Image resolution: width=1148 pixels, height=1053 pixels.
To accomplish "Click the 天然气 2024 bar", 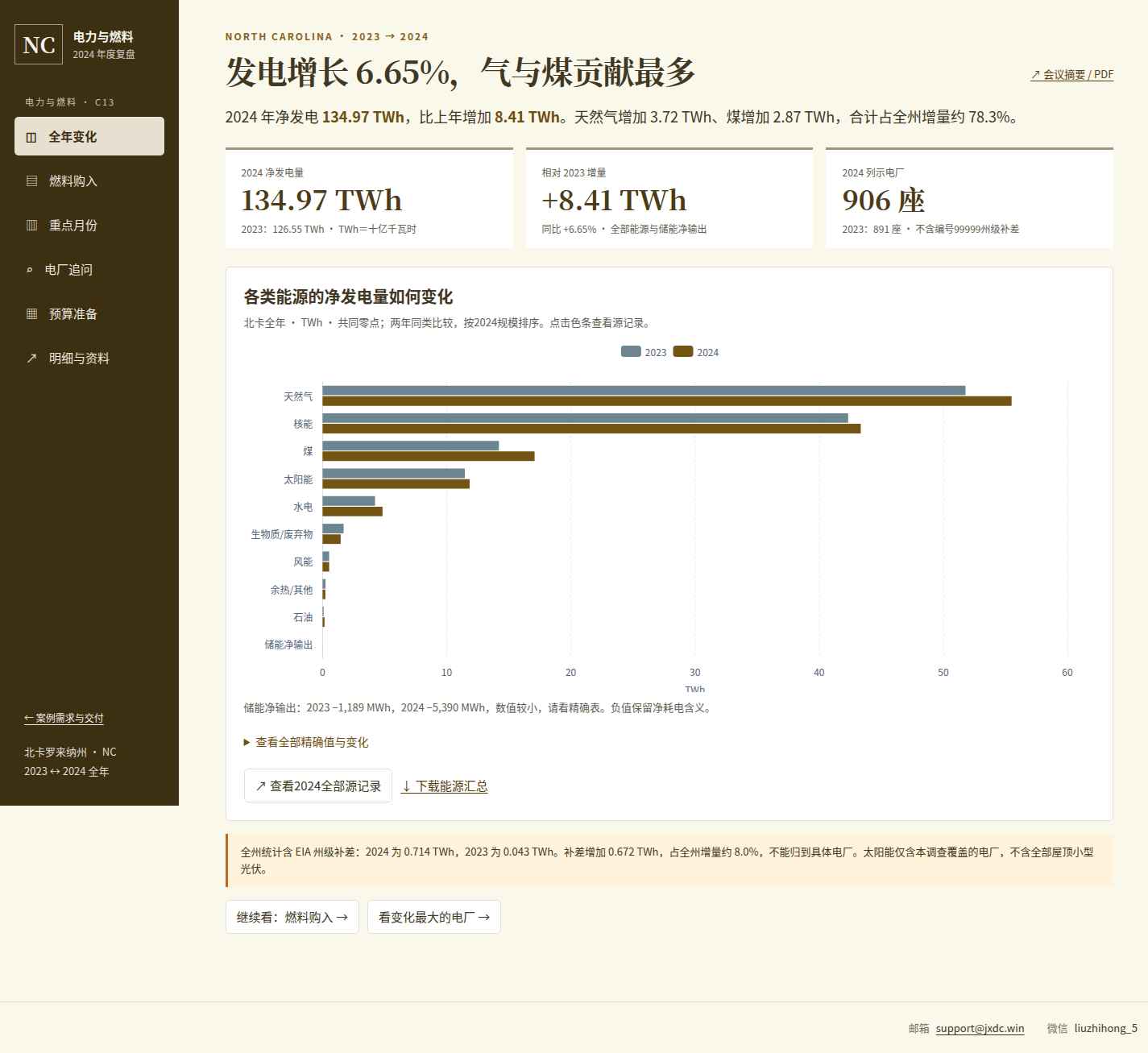I will [x=667, y=401].
